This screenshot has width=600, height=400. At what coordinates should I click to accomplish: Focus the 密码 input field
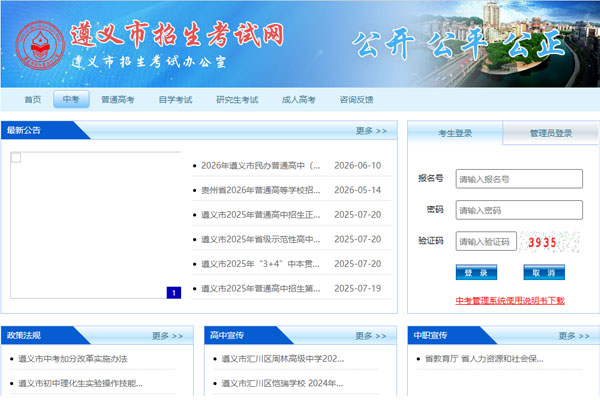click(x=519, y=210)
